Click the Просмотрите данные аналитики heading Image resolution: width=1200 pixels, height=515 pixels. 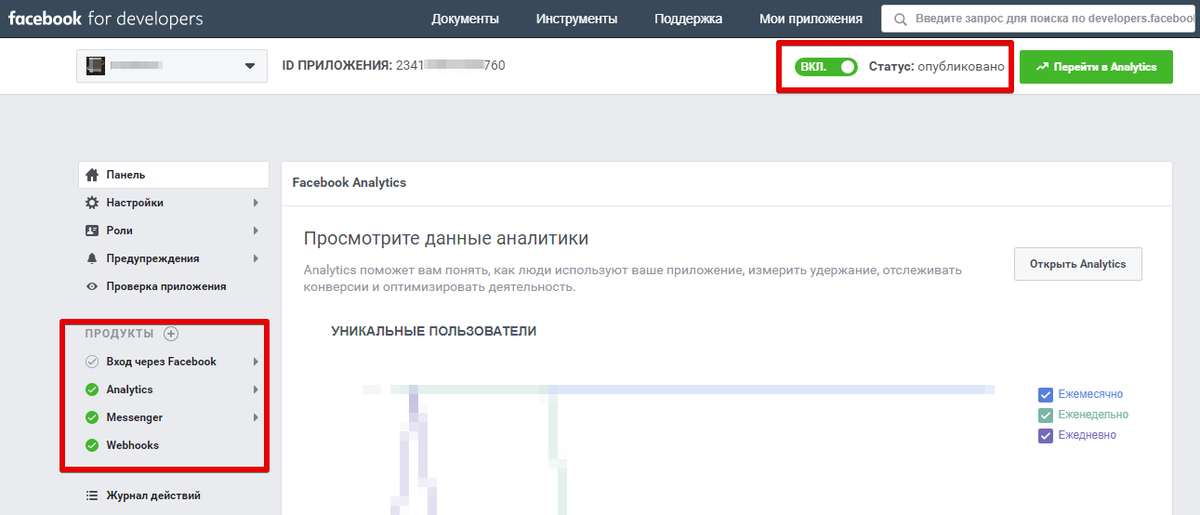[x=446, y=239]
